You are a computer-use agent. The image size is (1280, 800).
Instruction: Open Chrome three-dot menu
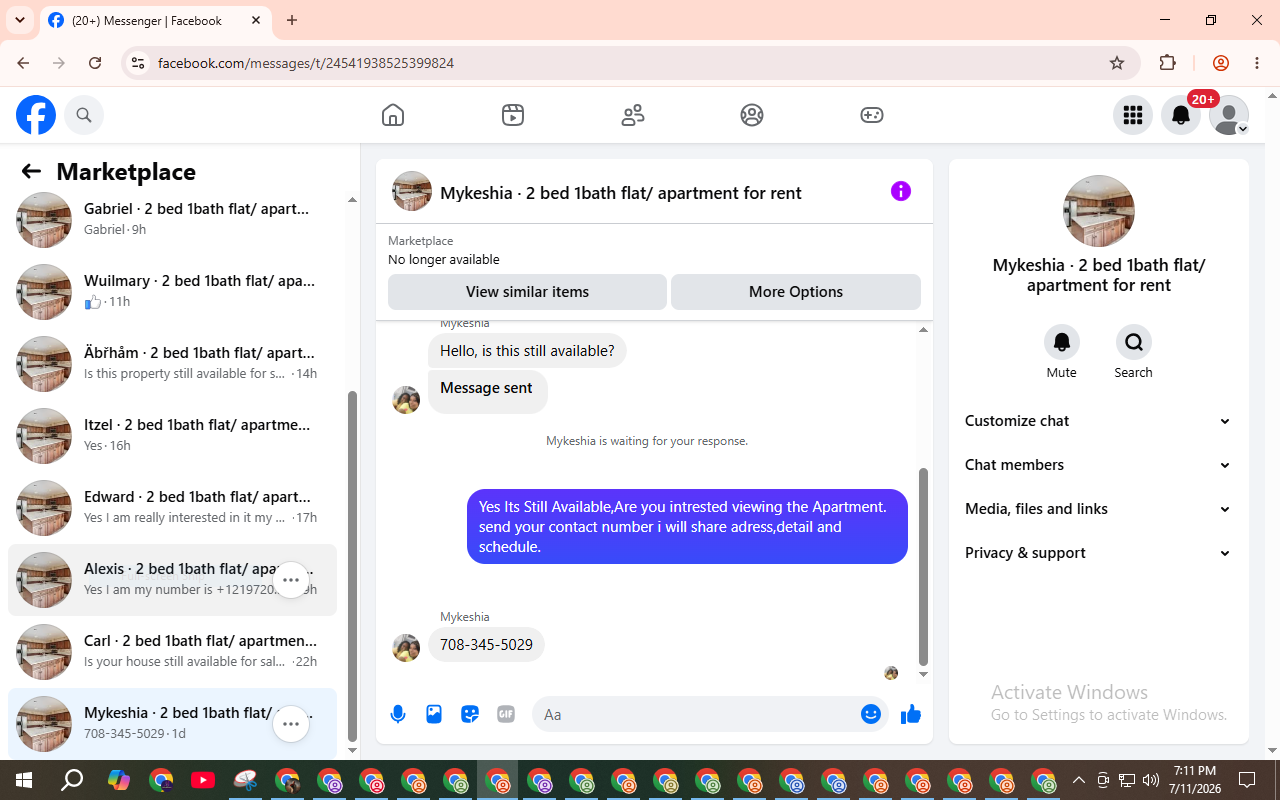coord(1257,63)
